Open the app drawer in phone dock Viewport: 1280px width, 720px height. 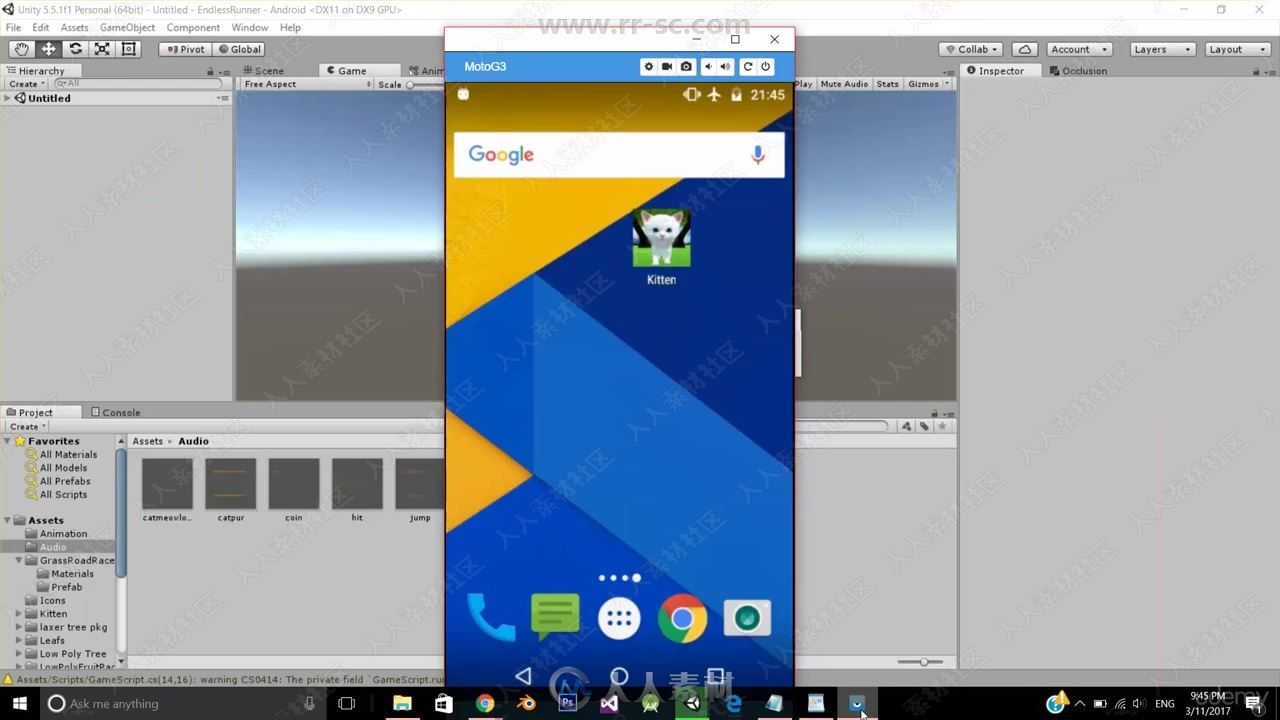(x=619, y=619)
